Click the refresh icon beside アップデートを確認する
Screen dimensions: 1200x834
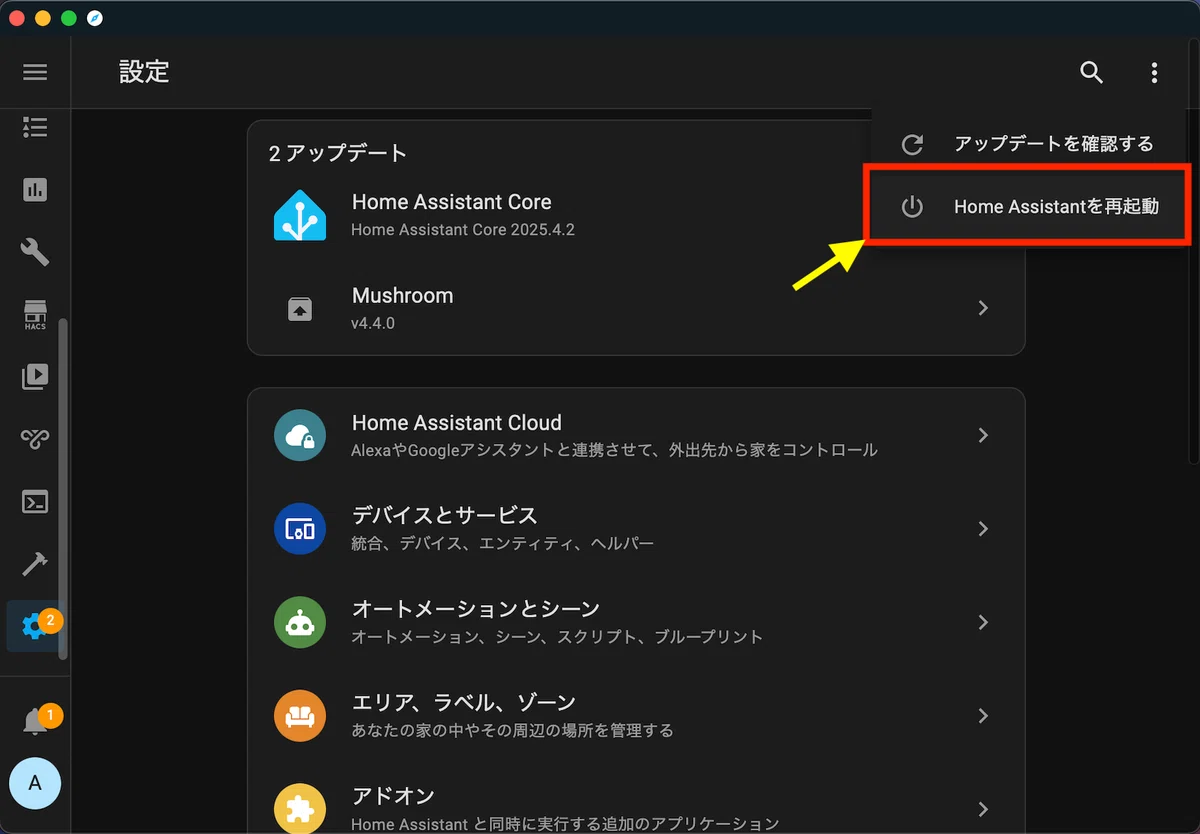click(x=912, y=145)
